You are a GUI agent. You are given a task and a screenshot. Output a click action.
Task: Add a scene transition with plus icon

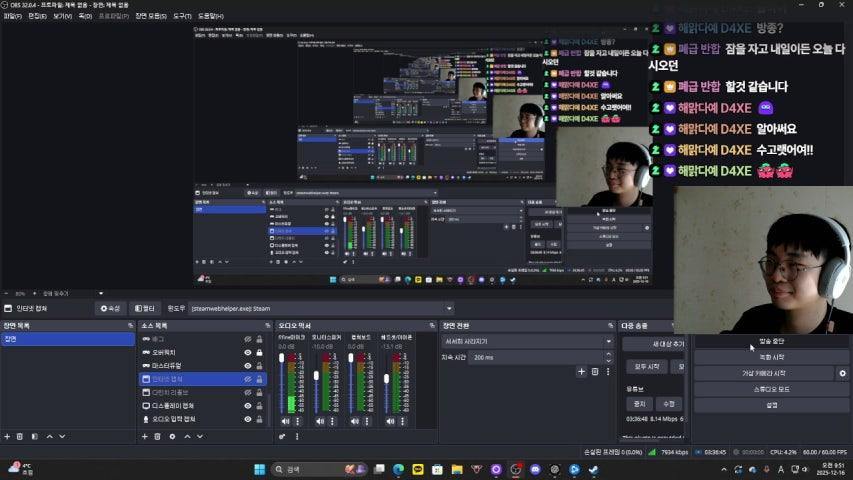pyautogui.click(x=581, y=372)
